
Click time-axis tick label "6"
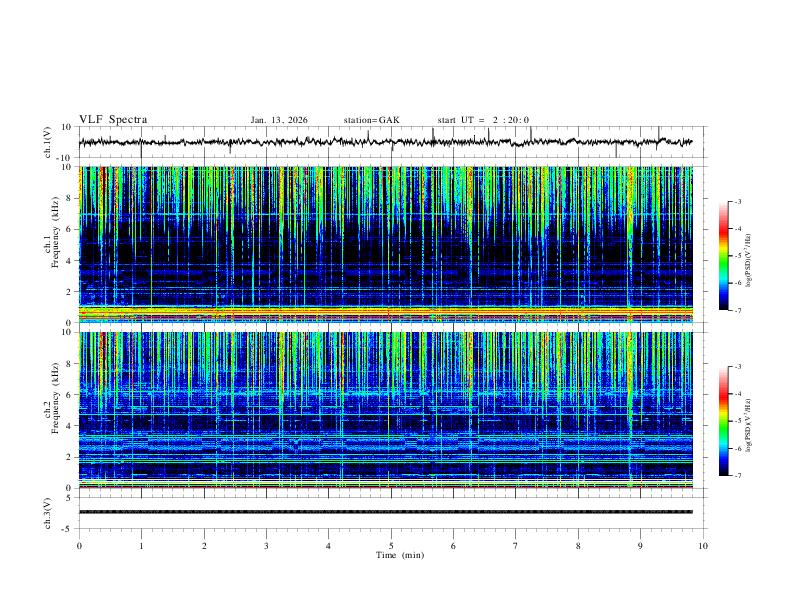pyautogui.click(x=453, y=546)
